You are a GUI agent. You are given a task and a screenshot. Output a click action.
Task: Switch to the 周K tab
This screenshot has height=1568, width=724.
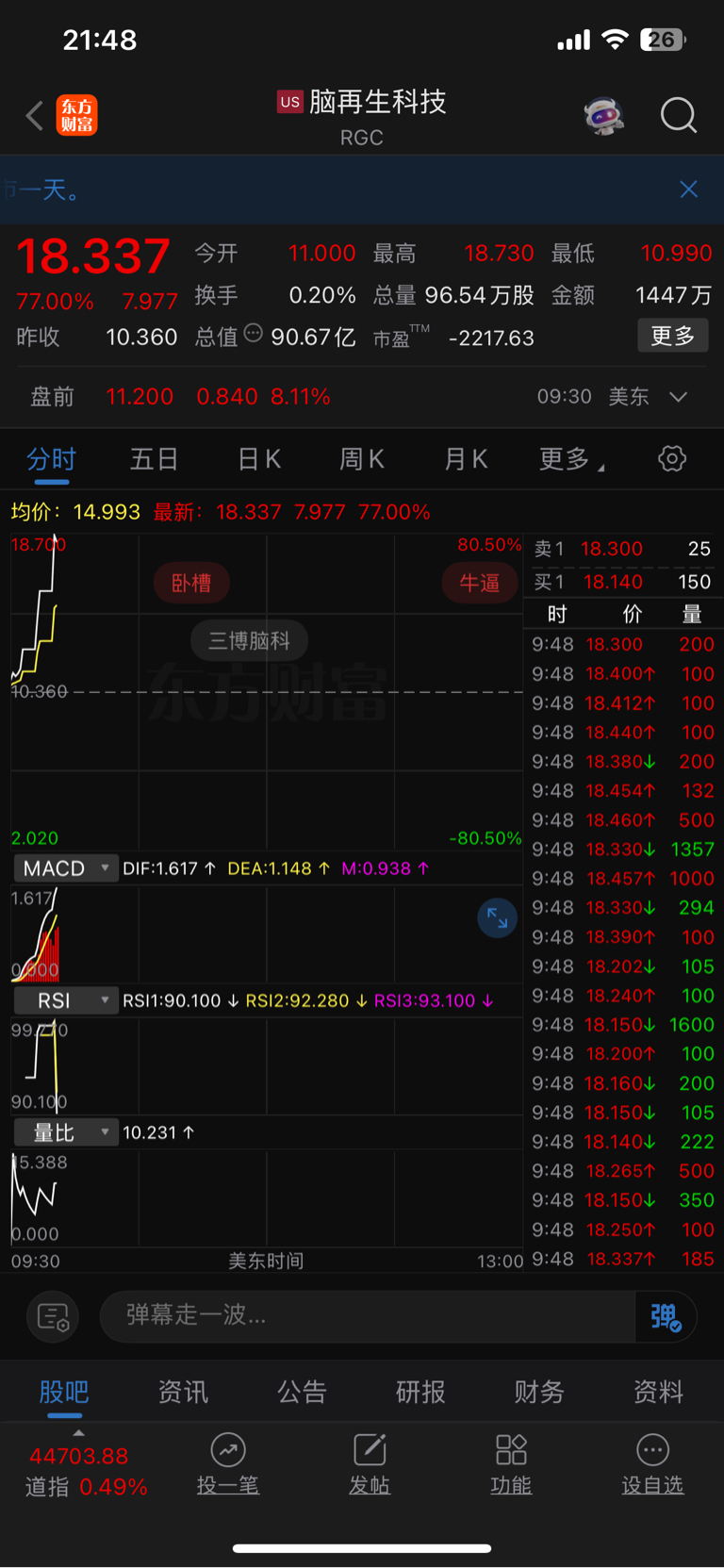362,459
